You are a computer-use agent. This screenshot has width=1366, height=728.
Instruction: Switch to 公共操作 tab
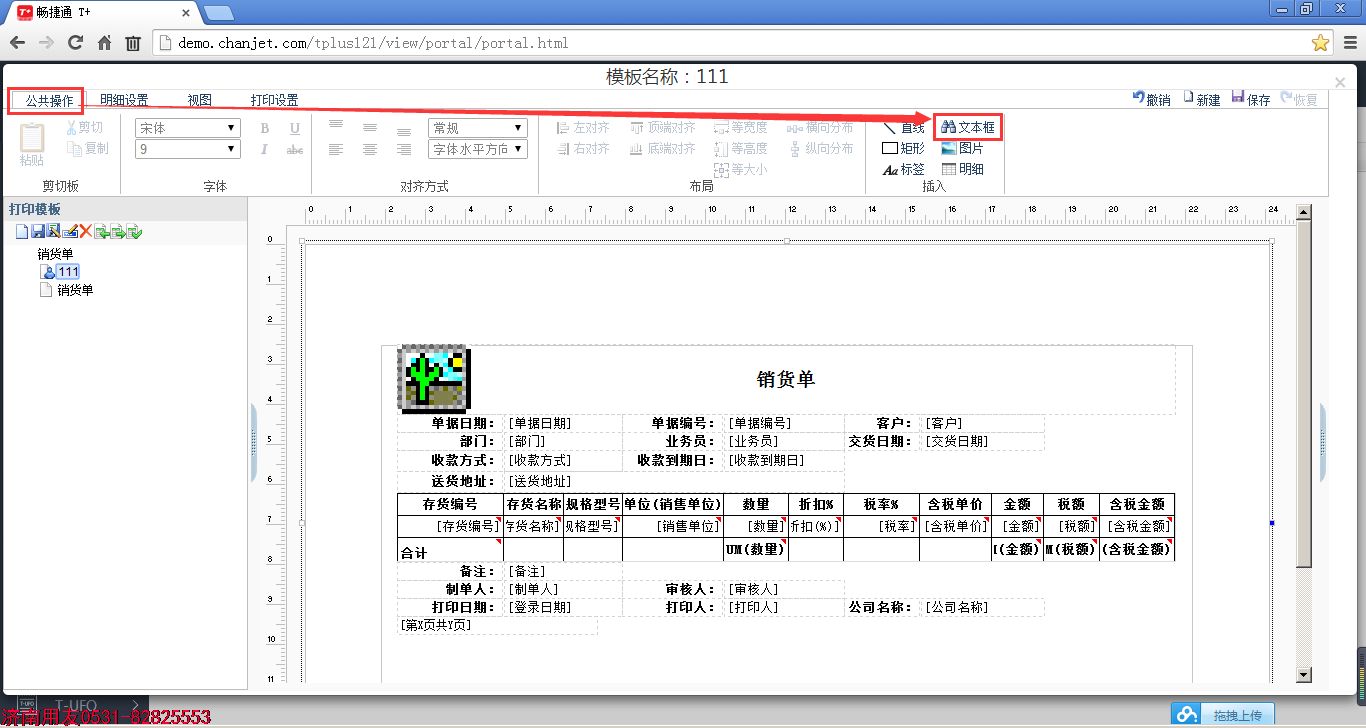pos(50,100)
